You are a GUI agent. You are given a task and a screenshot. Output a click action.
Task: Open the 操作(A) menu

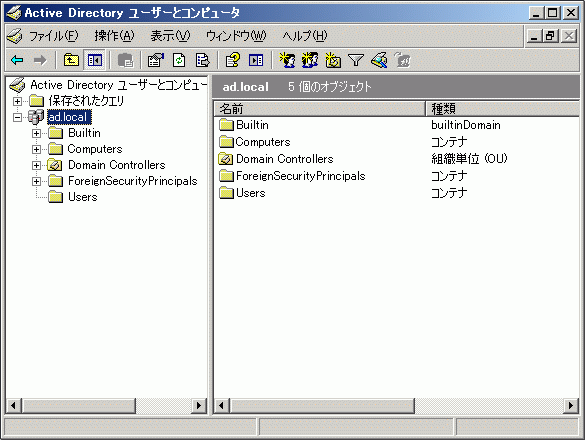pyautogui.click(x=114, y=36)
